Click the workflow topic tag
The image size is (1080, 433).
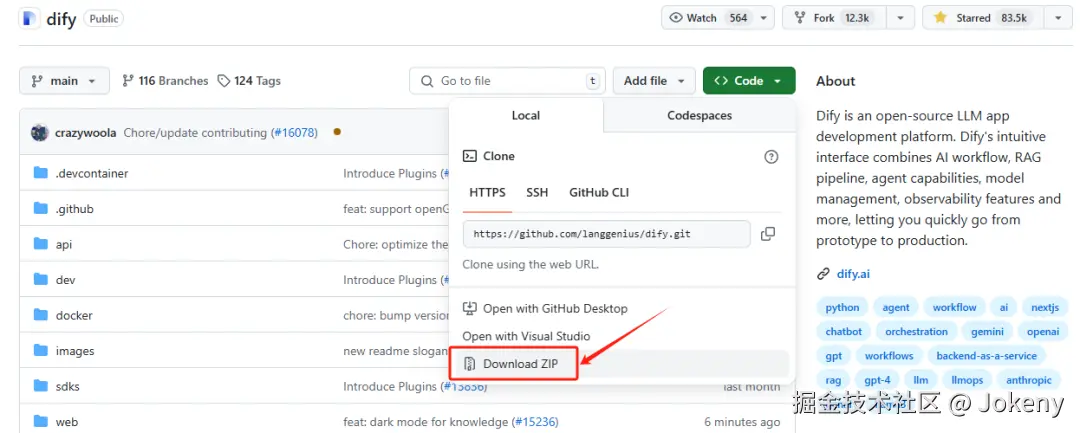pyautogui.click(x=955, y=308)
